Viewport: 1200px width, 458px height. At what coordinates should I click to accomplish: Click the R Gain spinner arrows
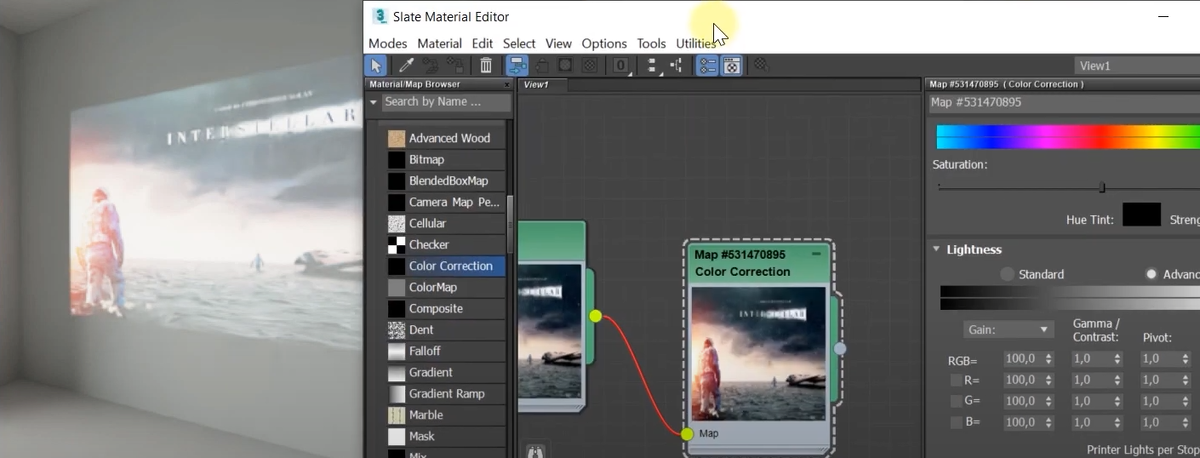coord(1048,380)
